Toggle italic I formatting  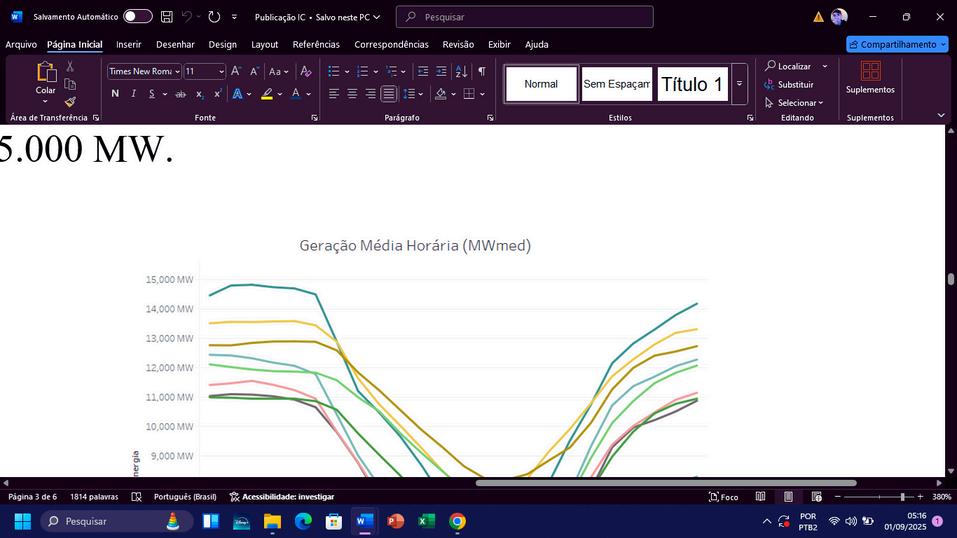click(133, 93)
